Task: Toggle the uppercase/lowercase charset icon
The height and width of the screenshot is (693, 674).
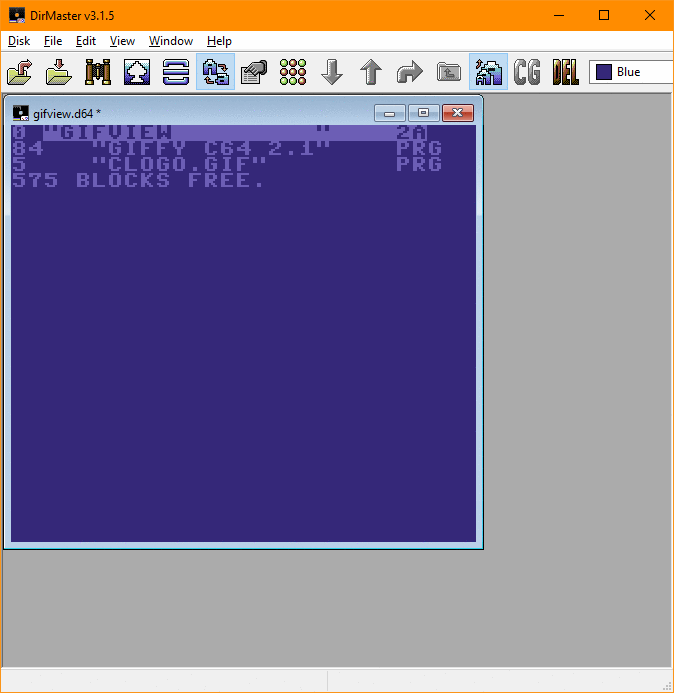Action: [x=215, y=72]
